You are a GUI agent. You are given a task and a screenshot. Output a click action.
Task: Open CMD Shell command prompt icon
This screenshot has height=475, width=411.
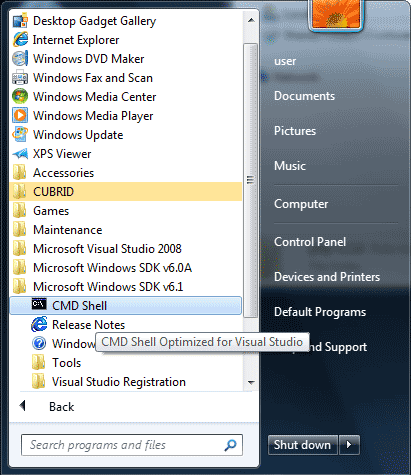pyautogui.click(x=39, y=304)
